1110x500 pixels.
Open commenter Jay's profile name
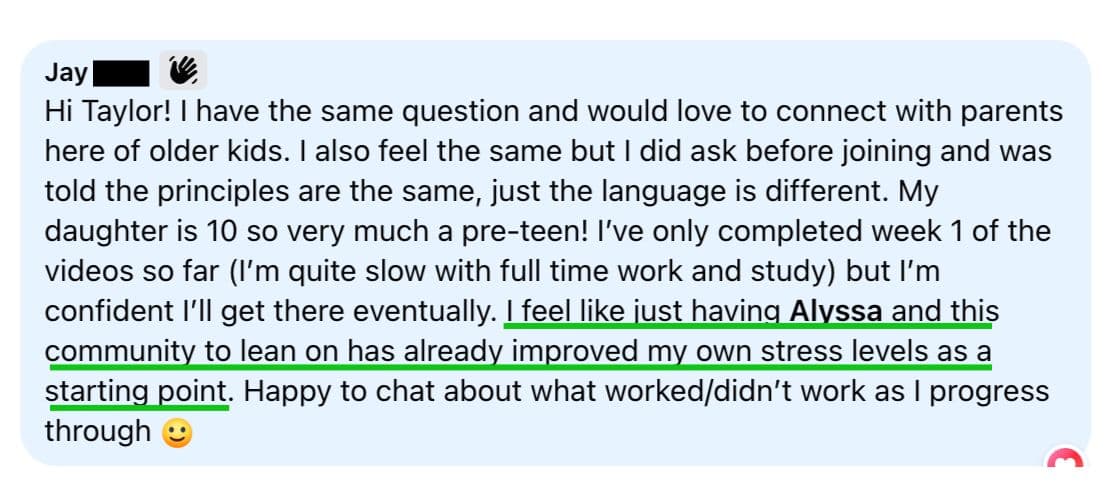tap(67, 72)
